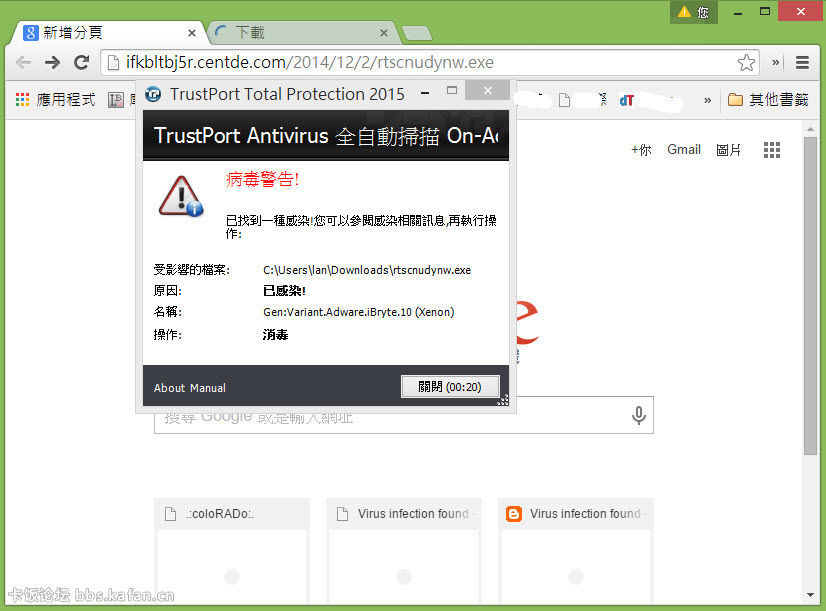The width and height of the screenshot is (826, 611).
Task: Start voice search with the microphone
Action: tap(638, 416)
